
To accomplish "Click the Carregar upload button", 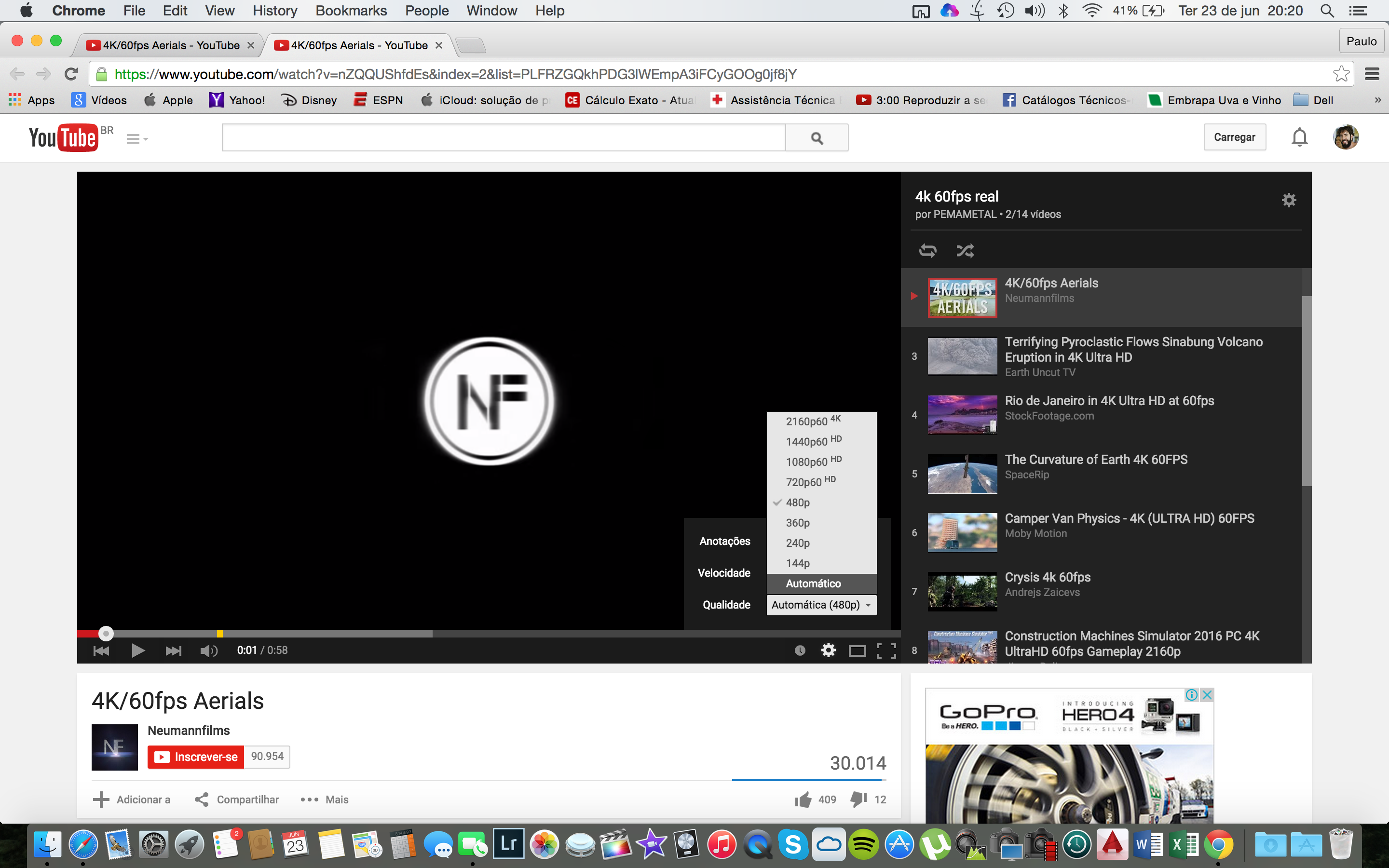I will [x=1234, y=137].
